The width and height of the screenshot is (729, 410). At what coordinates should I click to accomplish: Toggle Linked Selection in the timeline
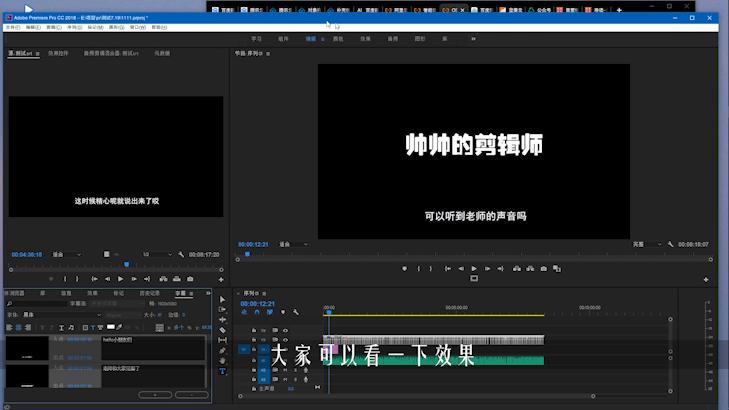[270, 312]
